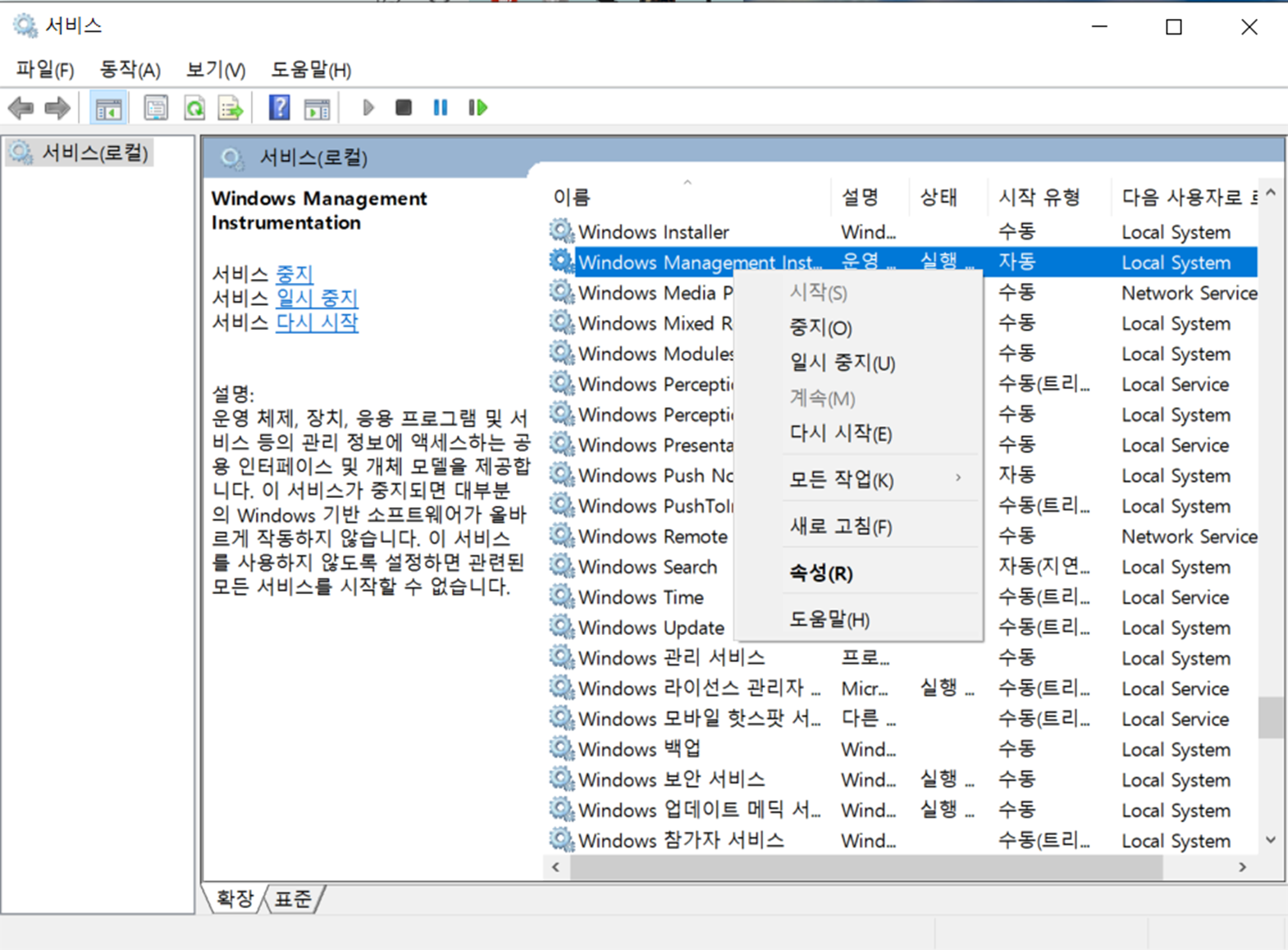
Task: Click the Windows 백업 service gear icon
Action: pos(561,748)
